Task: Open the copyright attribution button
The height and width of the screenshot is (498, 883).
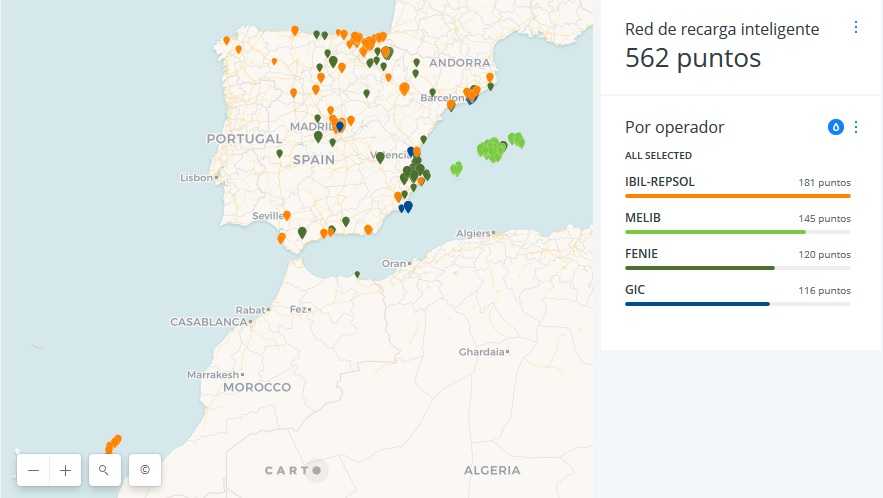Action: click(145, 470)
